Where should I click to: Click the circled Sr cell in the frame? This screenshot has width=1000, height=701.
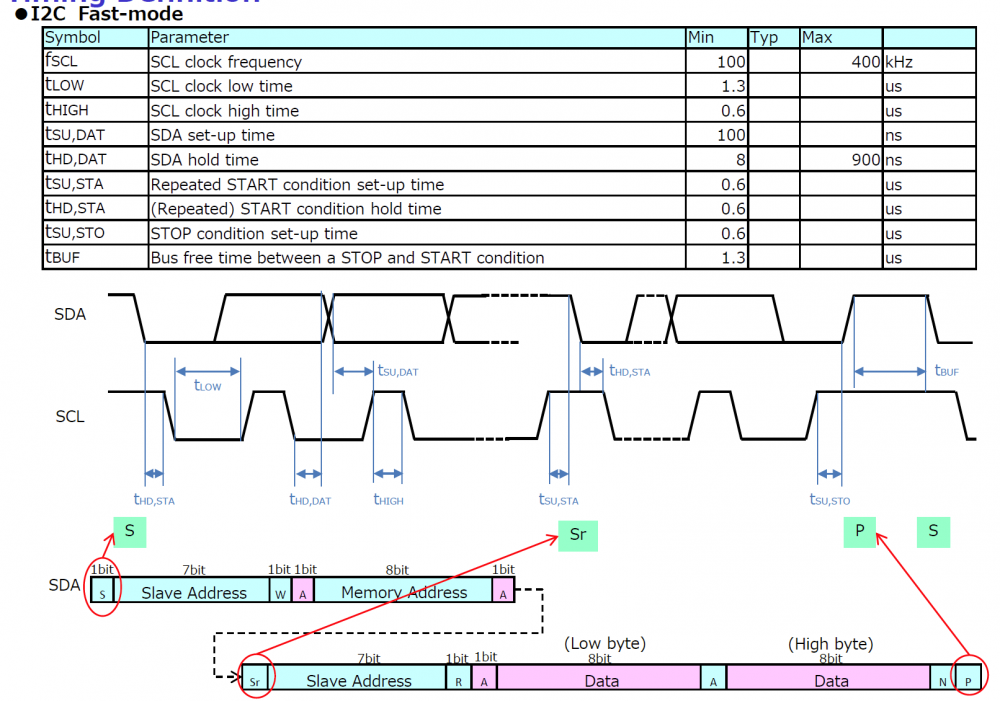tap(255, 681)
